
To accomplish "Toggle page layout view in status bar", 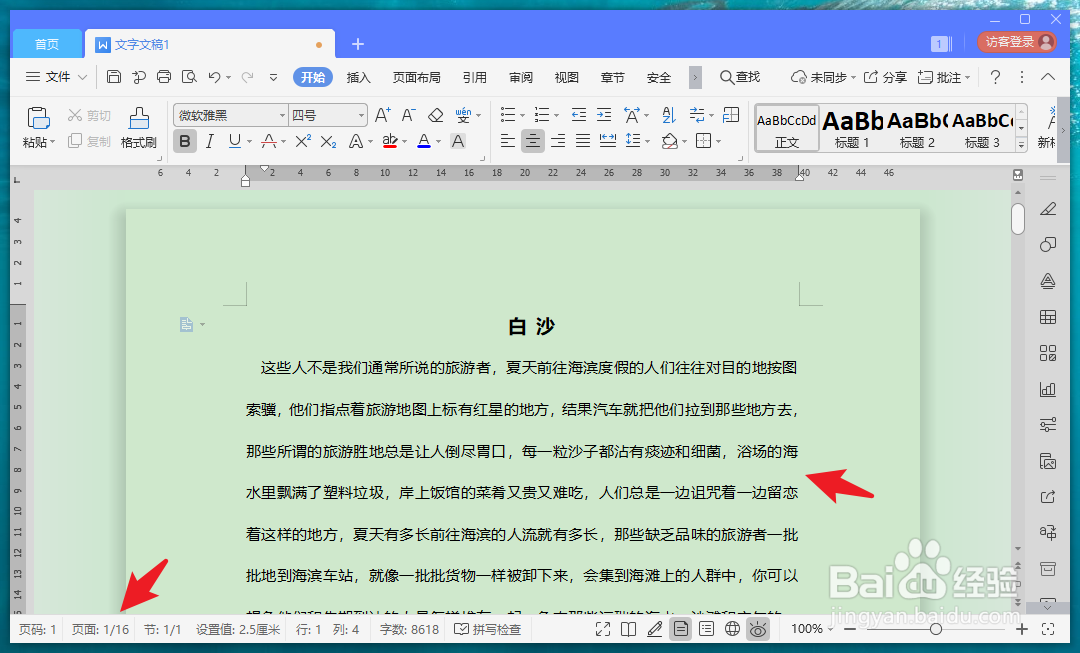I will coord(681,629).
